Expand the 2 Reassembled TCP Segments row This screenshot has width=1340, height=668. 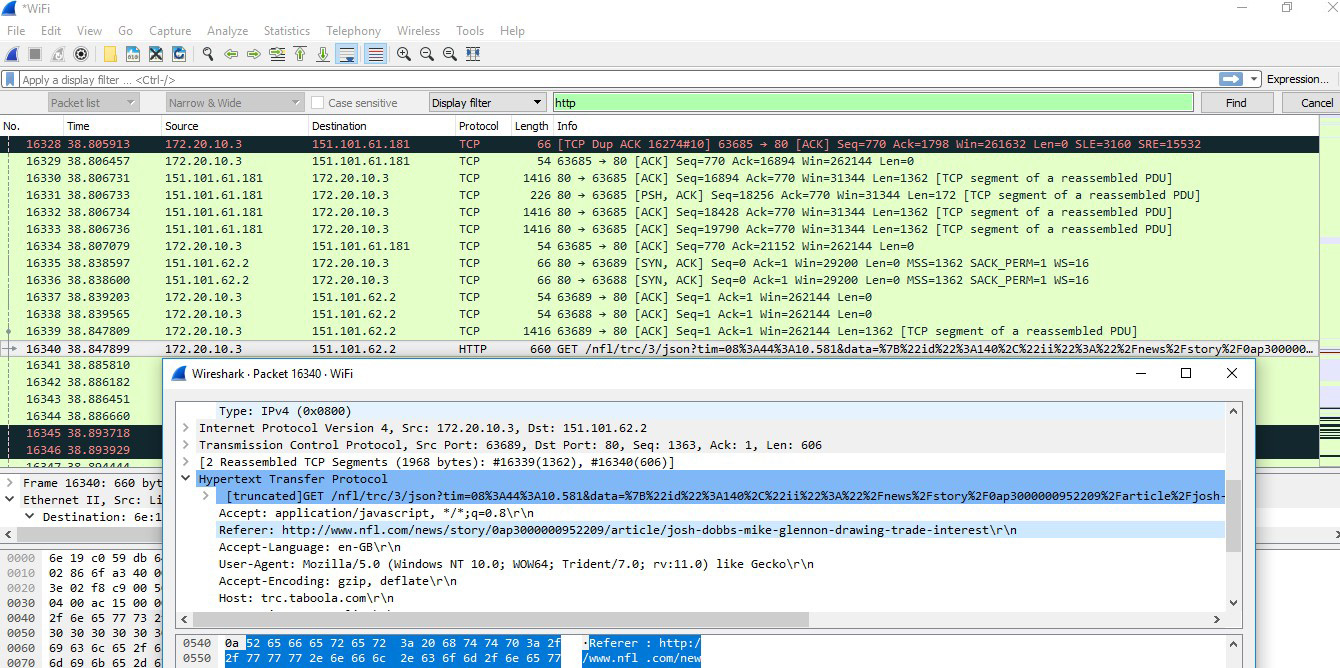[x=187, y=462]
